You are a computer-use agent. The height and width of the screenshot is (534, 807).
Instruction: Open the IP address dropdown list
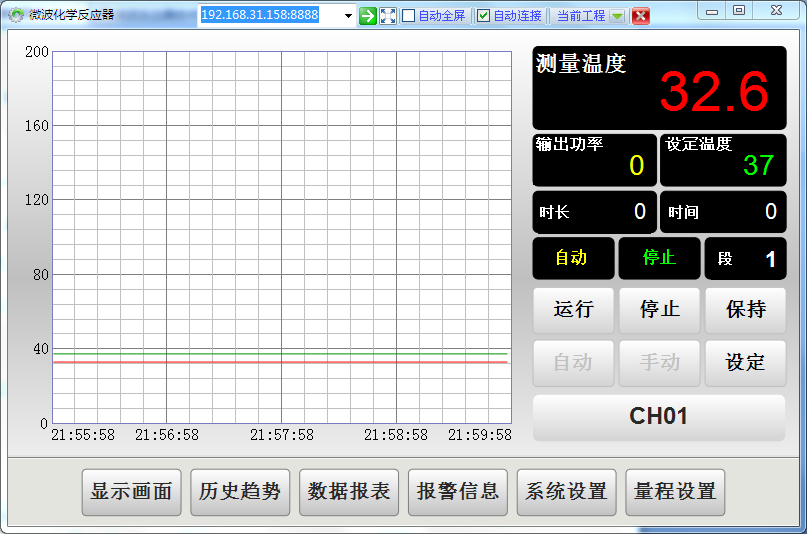pos(348,16)
